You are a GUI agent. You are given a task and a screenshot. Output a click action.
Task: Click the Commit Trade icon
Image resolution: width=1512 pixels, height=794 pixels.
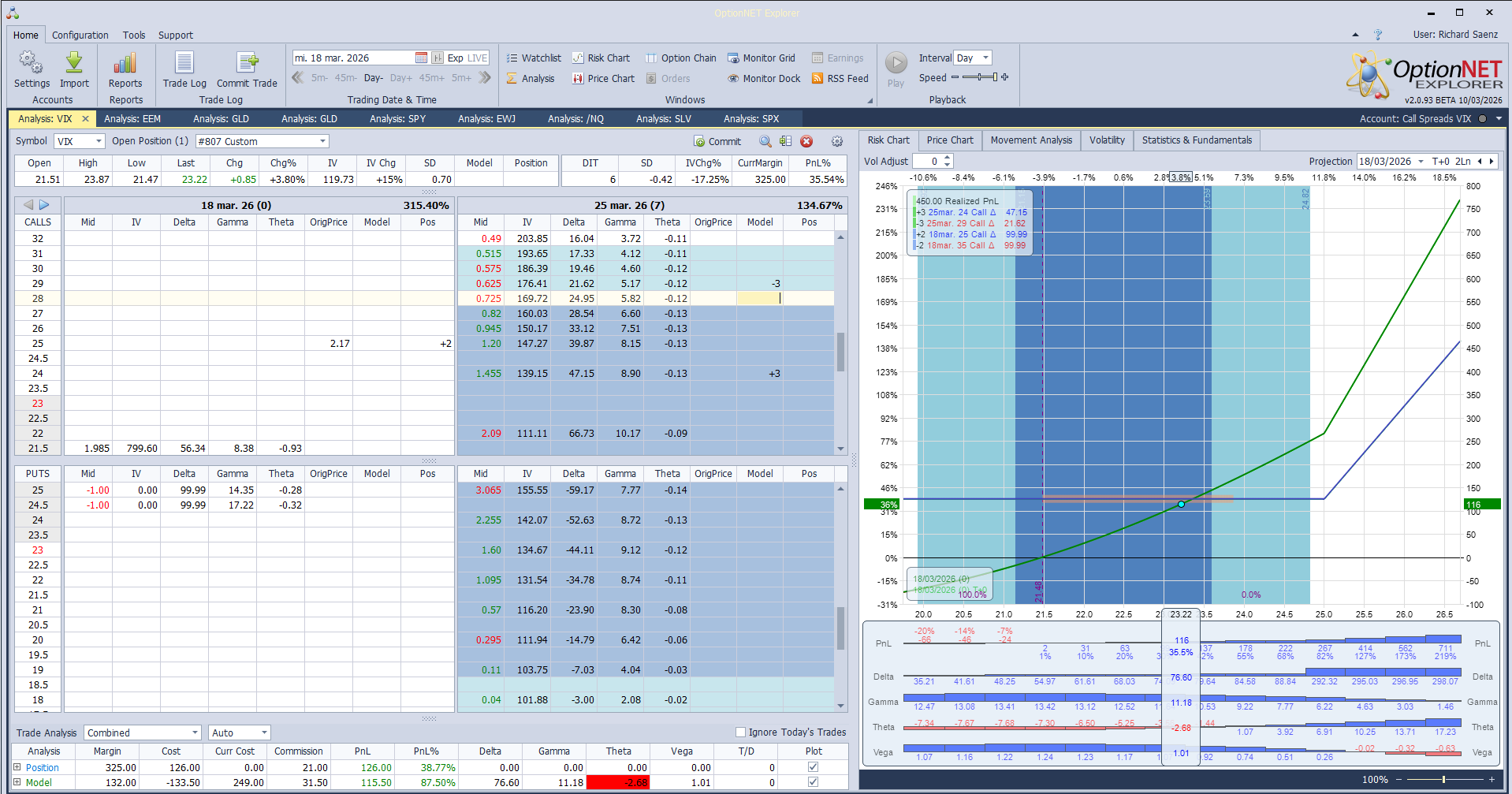(247, 63)
